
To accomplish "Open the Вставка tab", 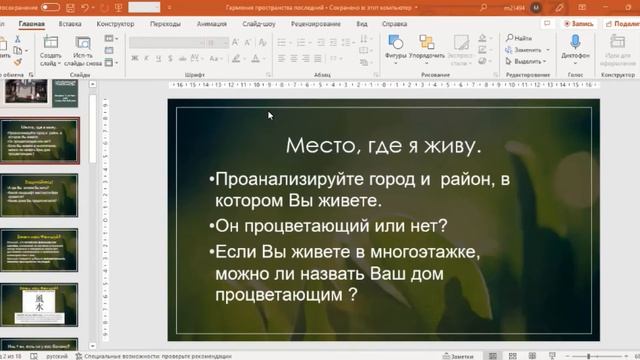I will 70,24.
